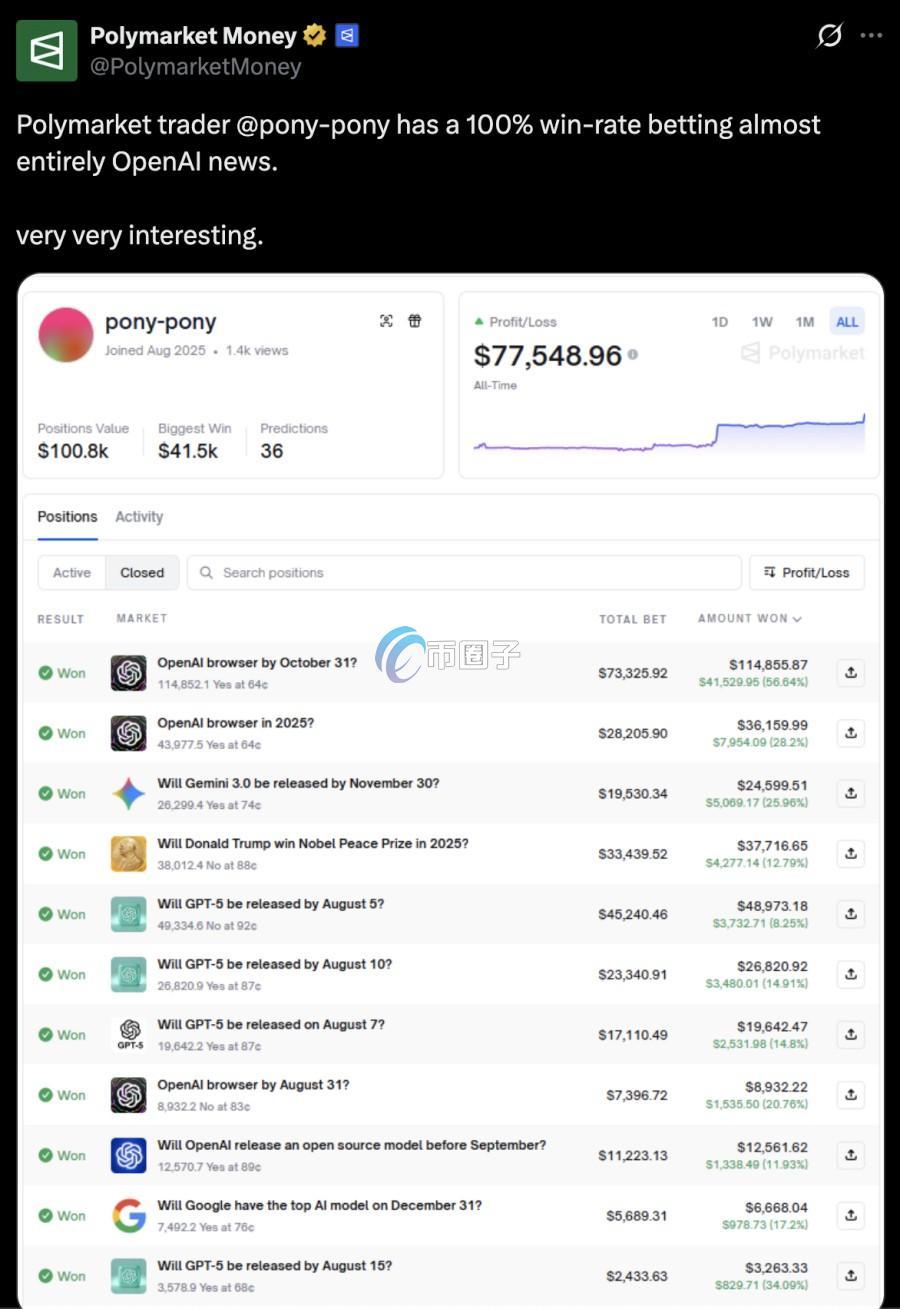Click the Google logo market icon

point(128,1215)
